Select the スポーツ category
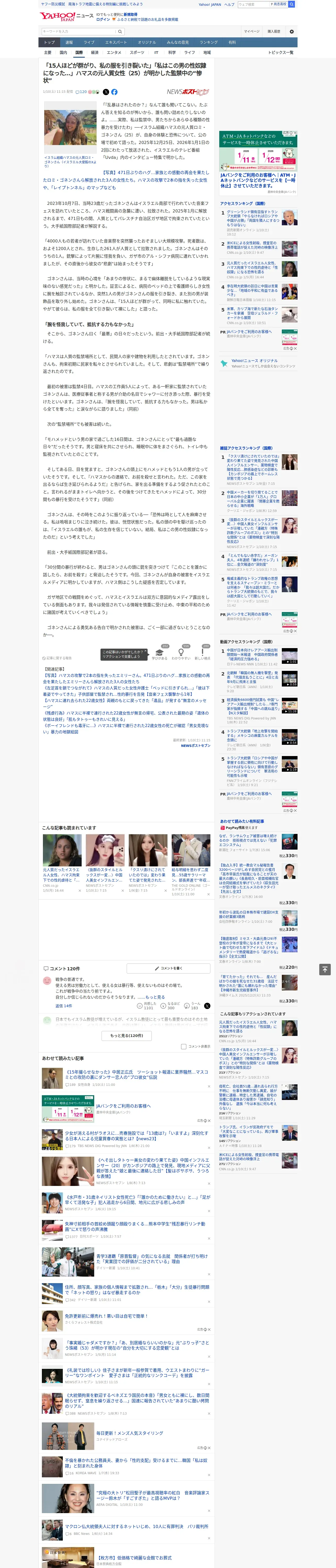This screenshot has height=1568, width=336. (137, 52)
